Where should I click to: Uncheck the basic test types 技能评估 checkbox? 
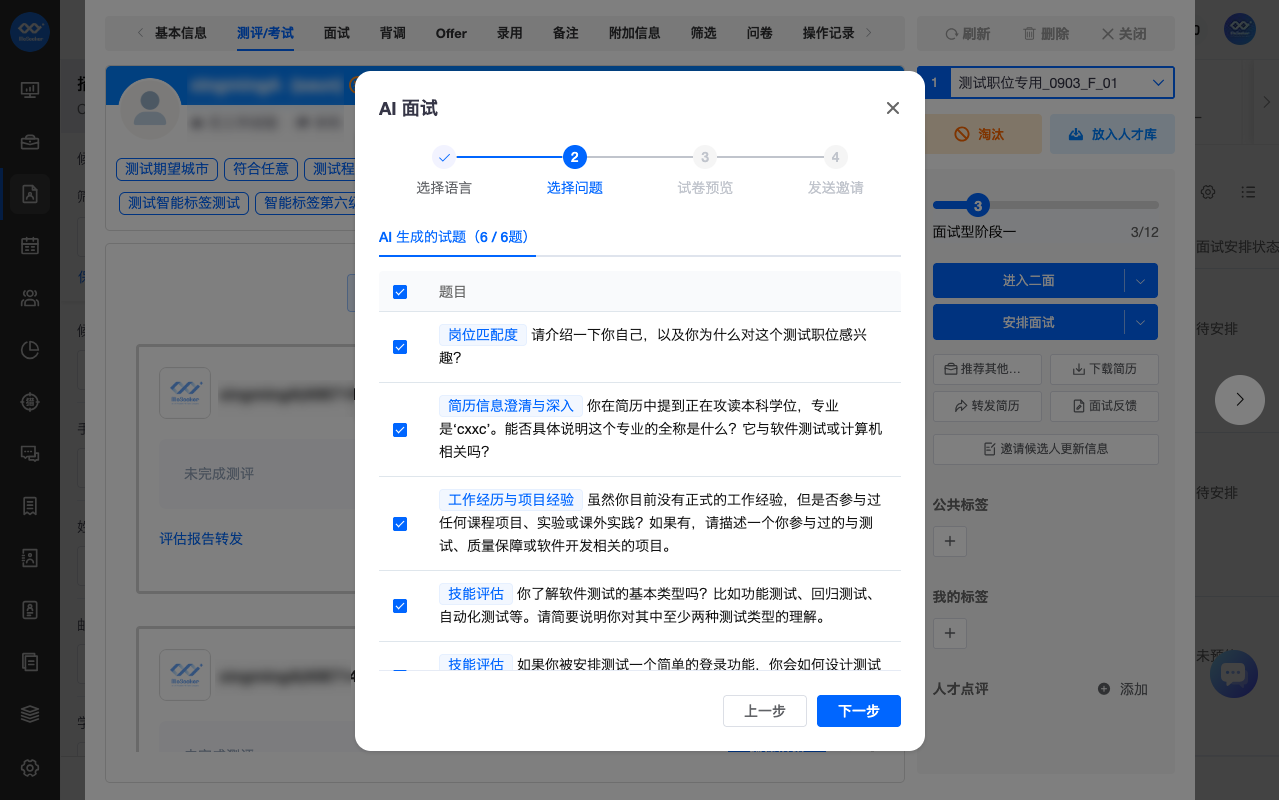pos(400,606)
